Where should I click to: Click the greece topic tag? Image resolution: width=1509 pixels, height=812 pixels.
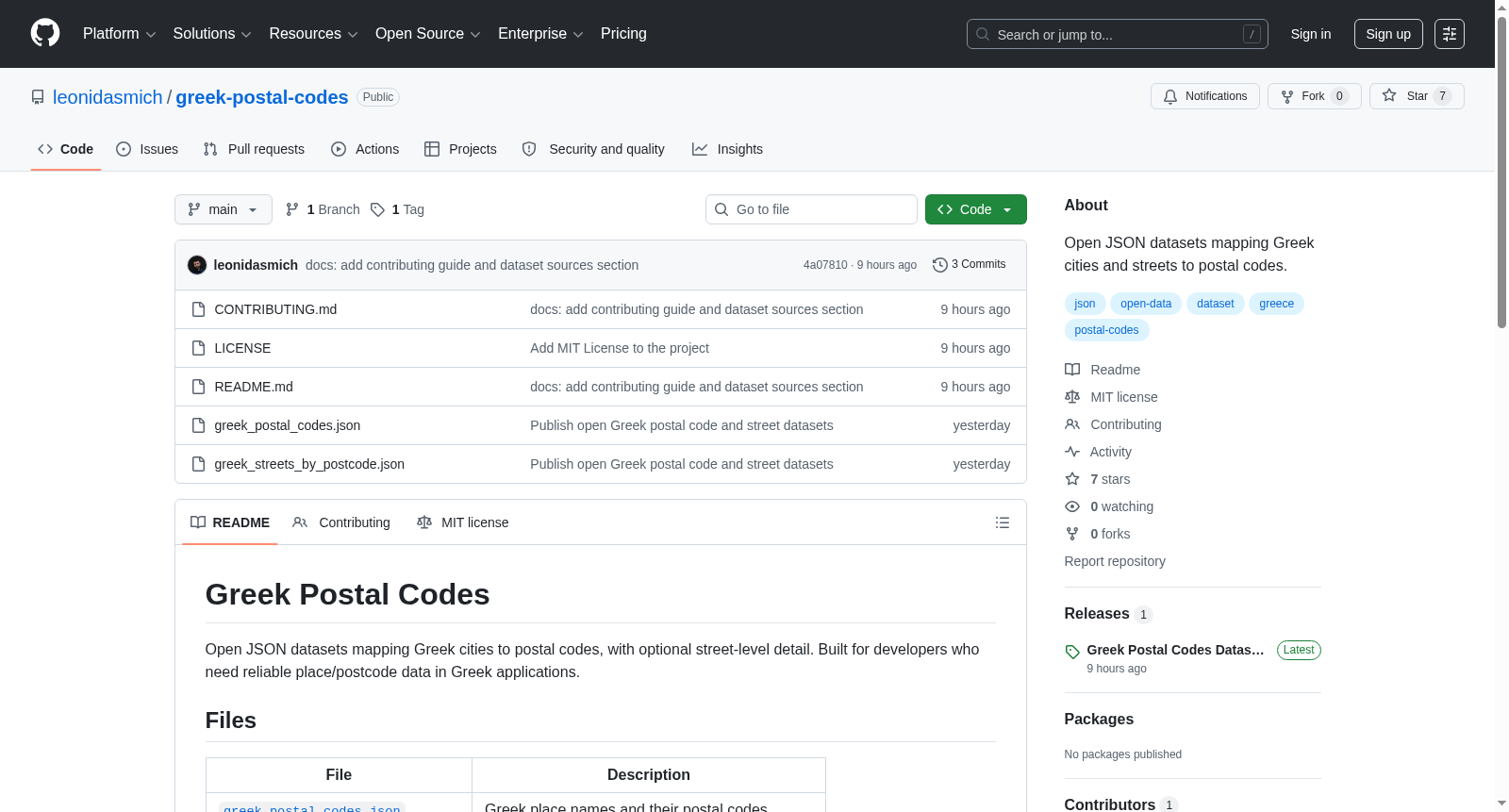click(1276, 304)
